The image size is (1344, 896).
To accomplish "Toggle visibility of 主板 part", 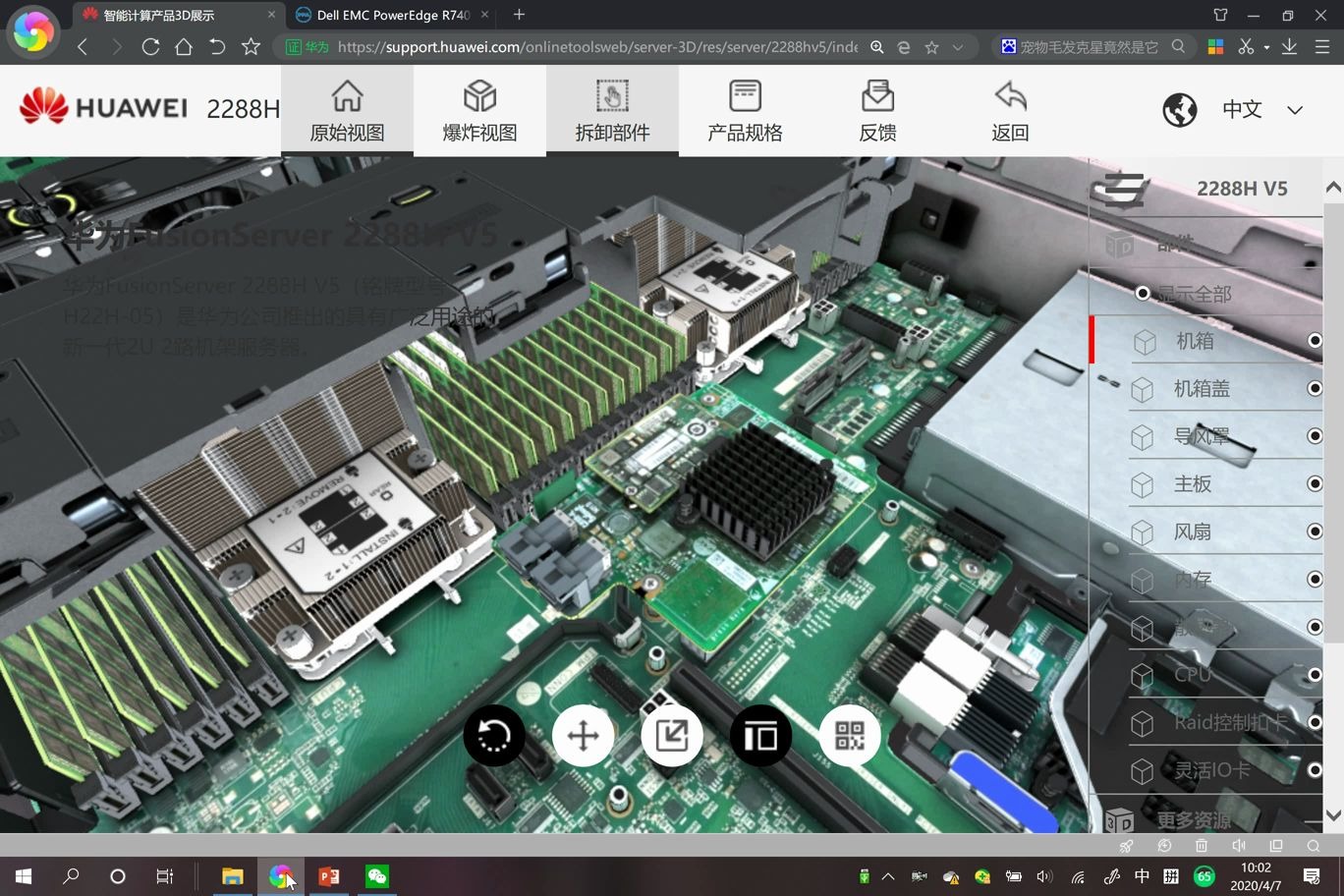I will pyautogui.click(x=1315, y=483).
